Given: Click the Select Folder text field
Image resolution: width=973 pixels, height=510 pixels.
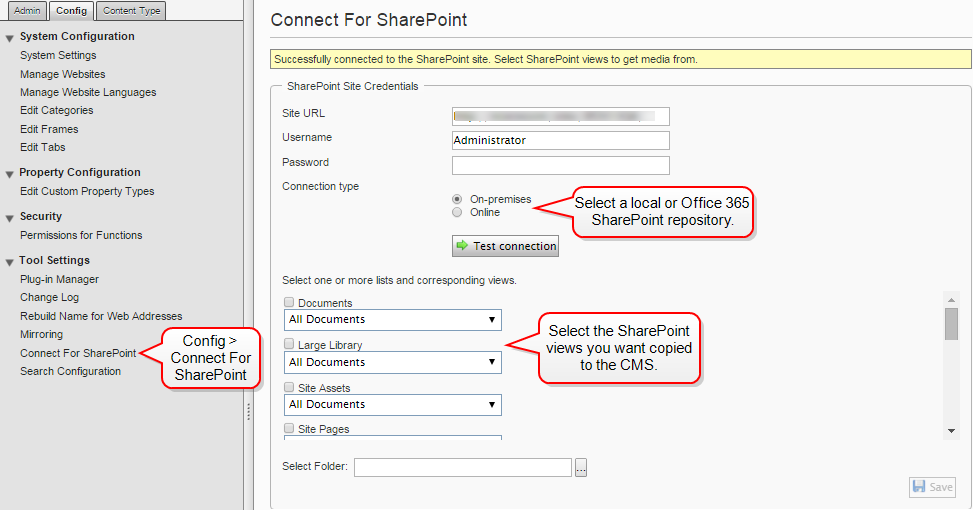Looking at the screenshot, I should click(462, 467).
